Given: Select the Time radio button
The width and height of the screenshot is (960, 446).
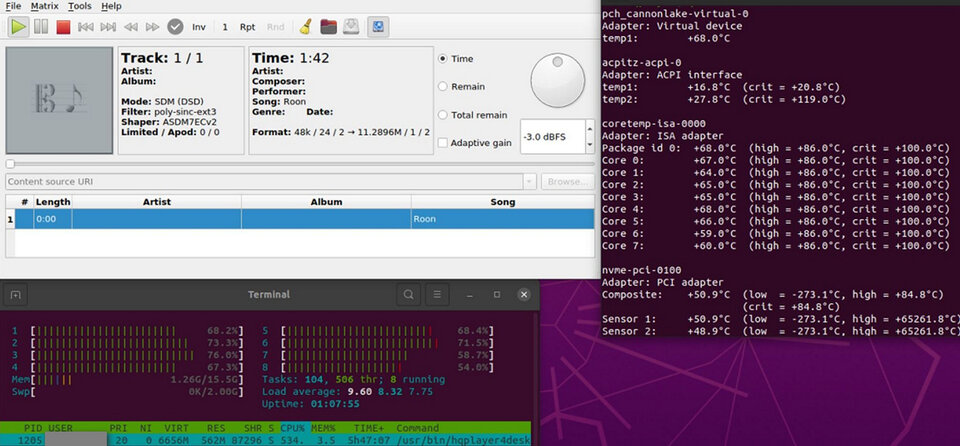Looking at the screenshot, I should pyautogui.click(x=443, y=59).
